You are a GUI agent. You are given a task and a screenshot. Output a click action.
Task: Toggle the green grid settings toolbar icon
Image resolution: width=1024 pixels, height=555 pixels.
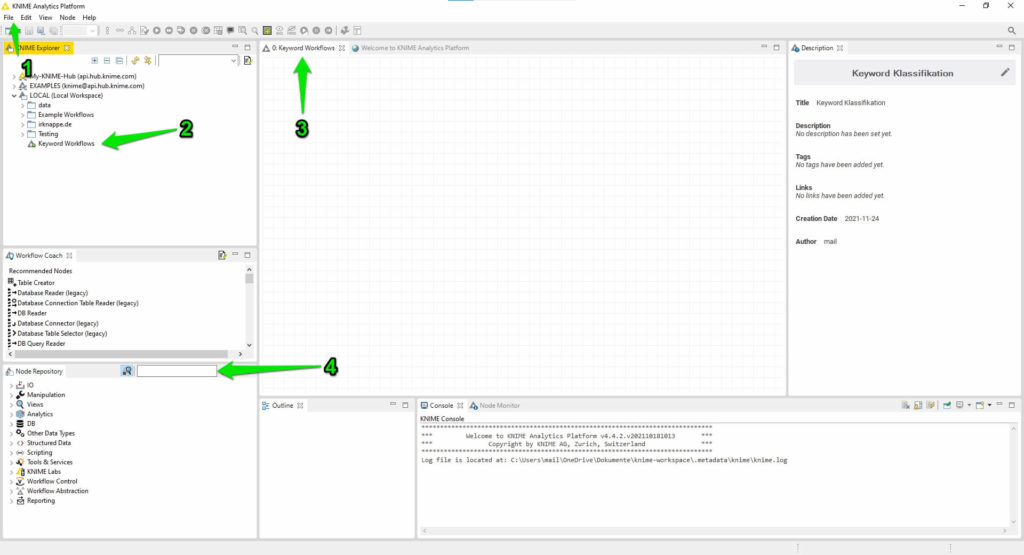click(x=267, y=31)
